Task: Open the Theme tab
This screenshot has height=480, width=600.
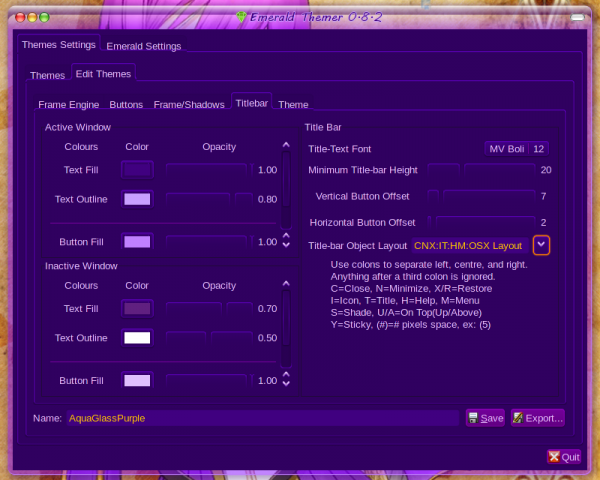Action: 293,104
